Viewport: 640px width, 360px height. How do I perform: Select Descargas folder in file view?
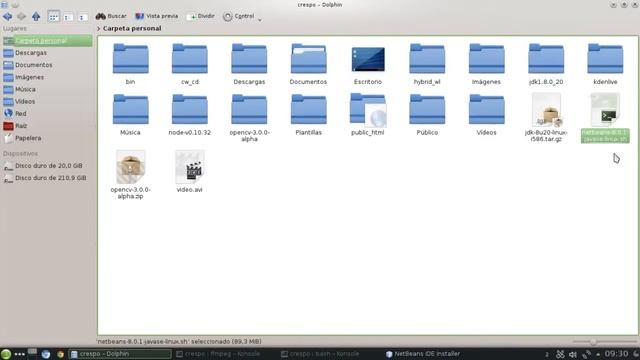click(x=249, y=59)
